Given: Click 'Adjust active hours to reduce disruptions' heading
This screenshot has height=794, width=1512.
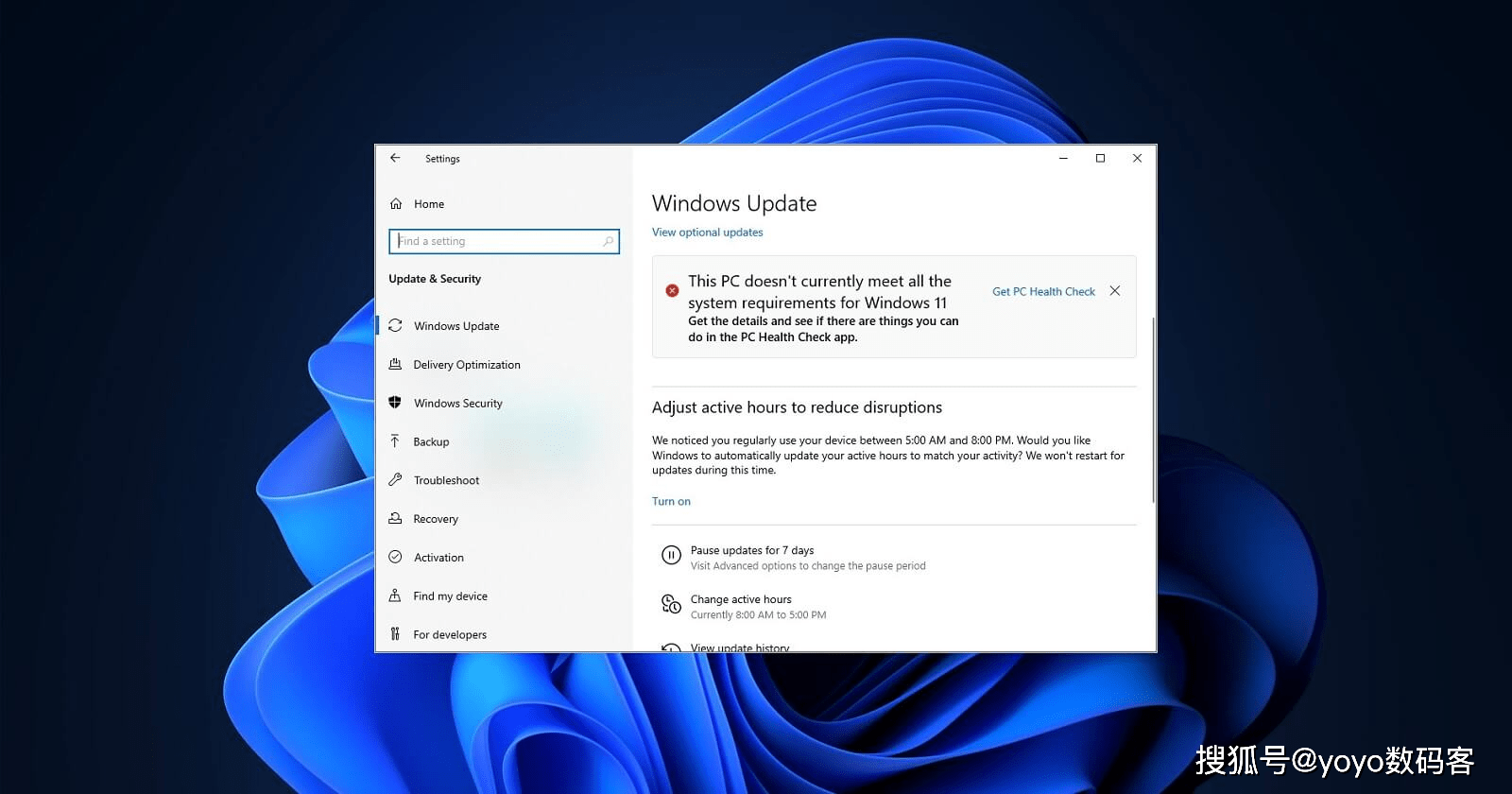Looking at the screenshot, I should tap(797, 407).
